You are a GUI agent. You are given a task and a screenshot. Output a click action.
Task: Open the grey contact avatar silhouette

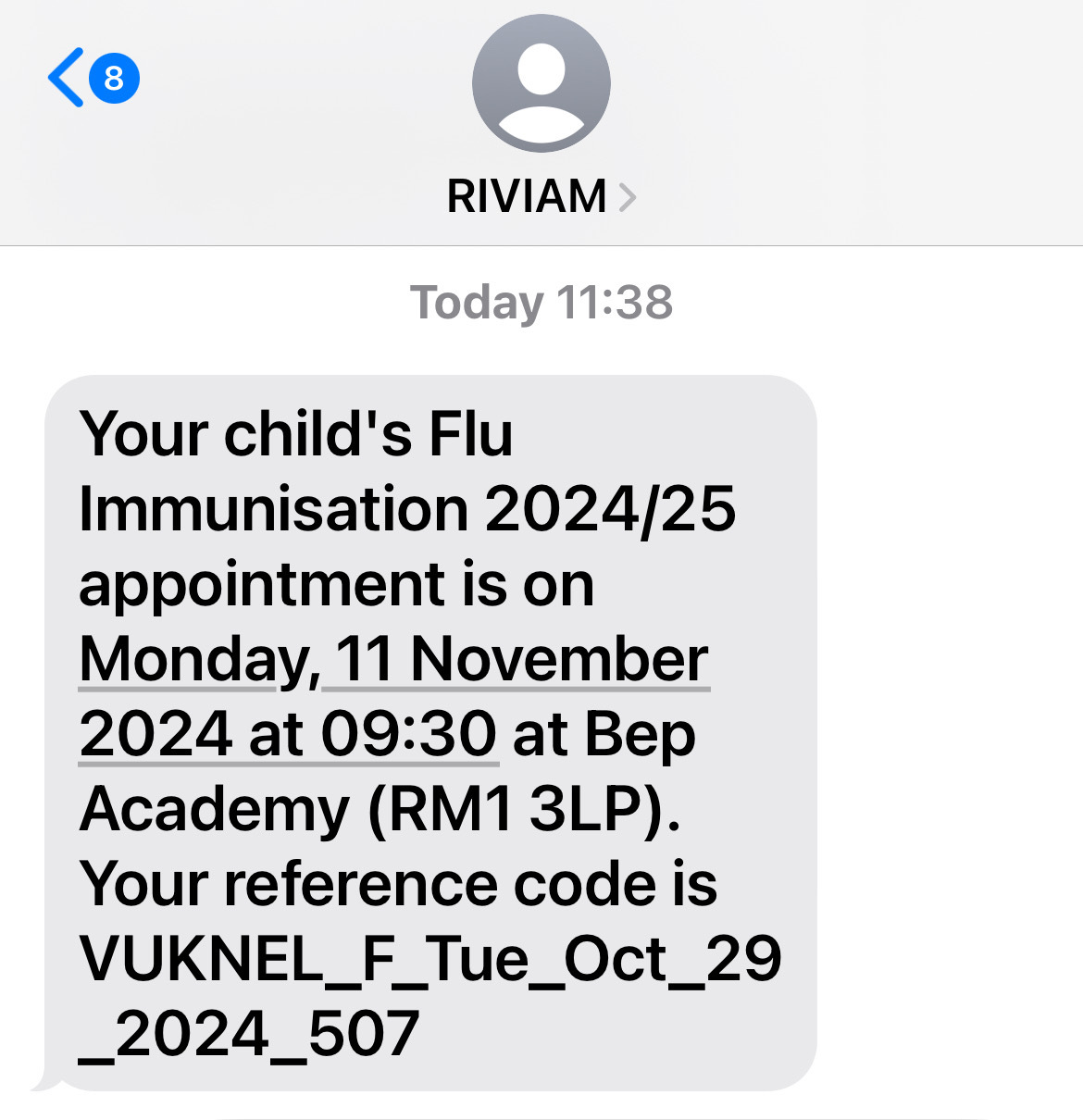(x=541, y=83)
